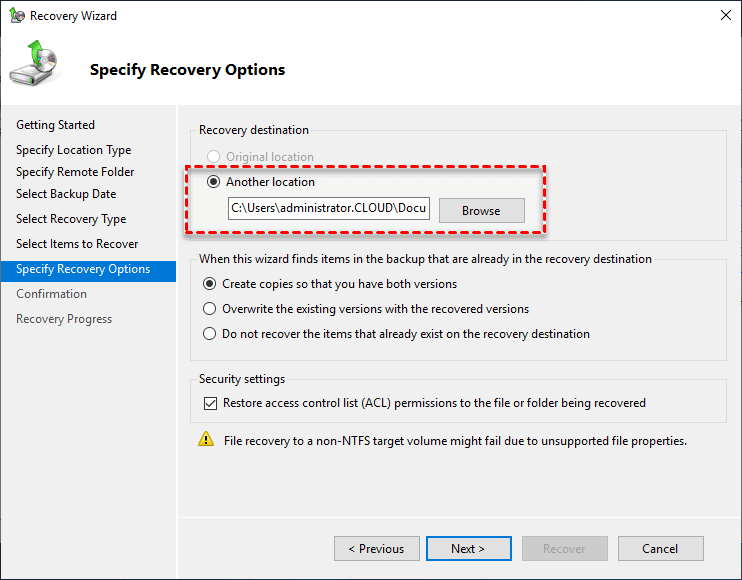742x580 pixels.
Task: Go back with the Previous button
Action: click(376, 548)
